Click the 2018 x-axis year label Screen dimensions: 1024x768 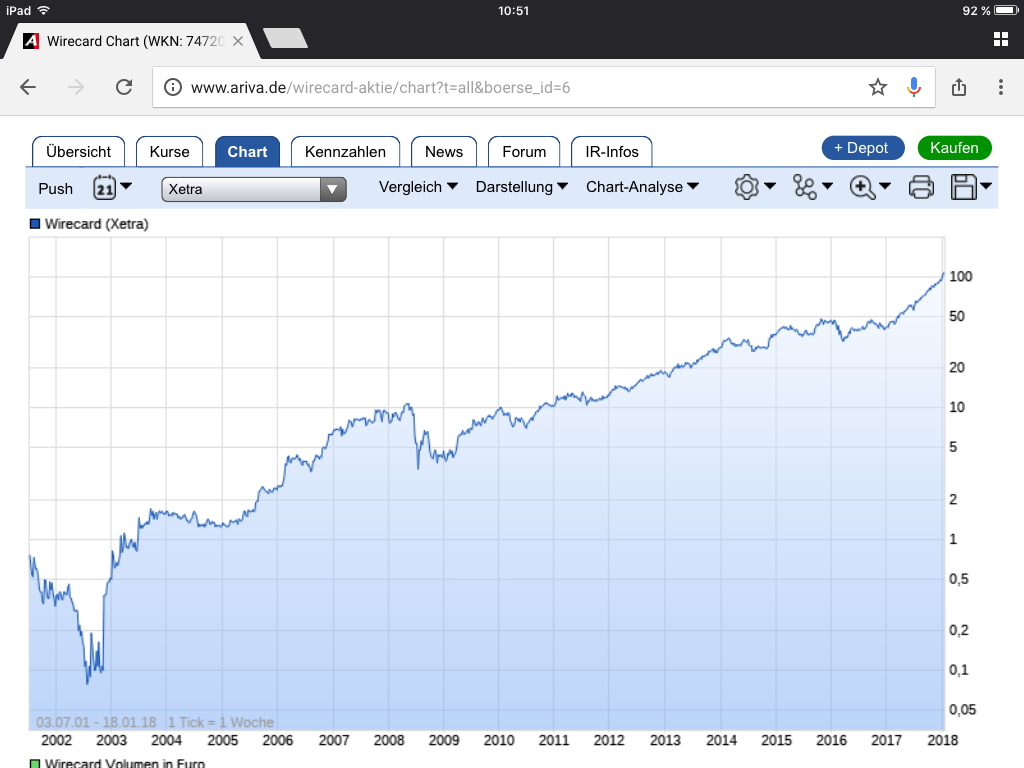(942, 740)
